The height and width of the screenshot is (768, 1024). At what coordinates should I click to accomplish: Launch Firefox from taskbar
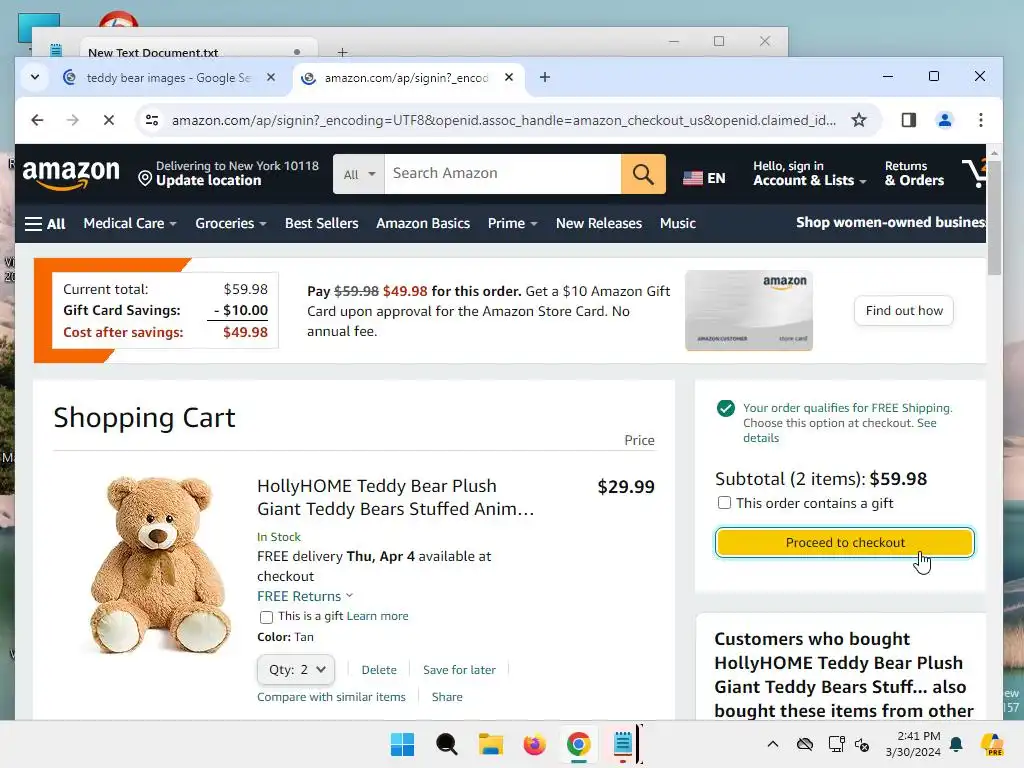(x=534, y=744)
